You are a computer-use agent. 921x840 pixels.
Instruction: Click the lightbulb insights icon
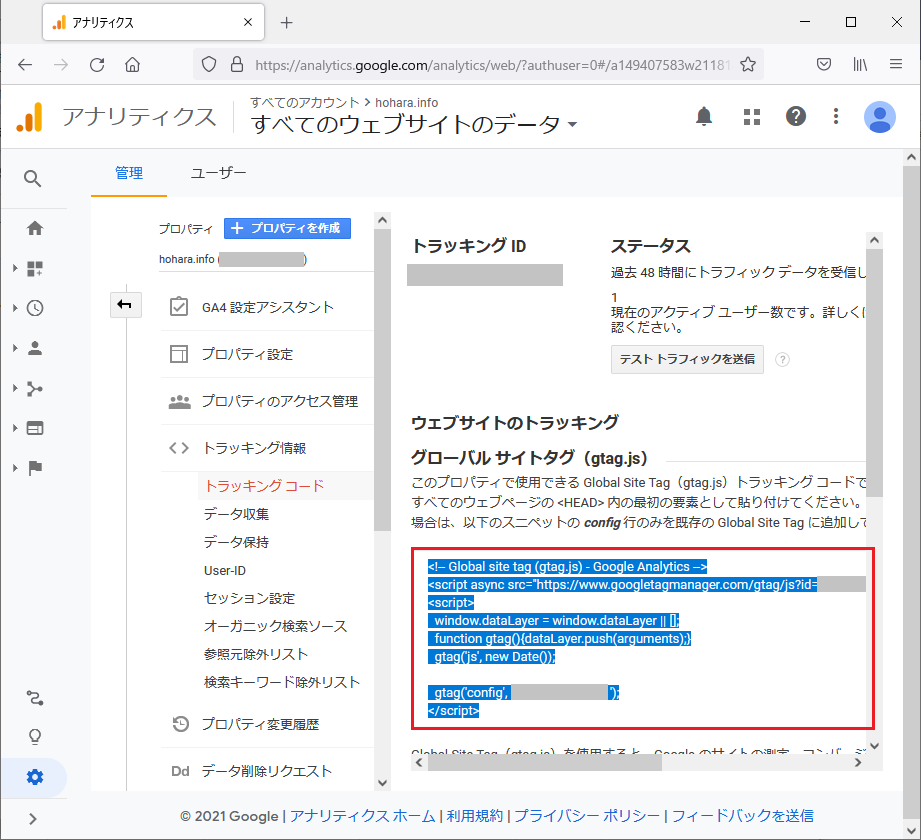[x=35, y=737]
